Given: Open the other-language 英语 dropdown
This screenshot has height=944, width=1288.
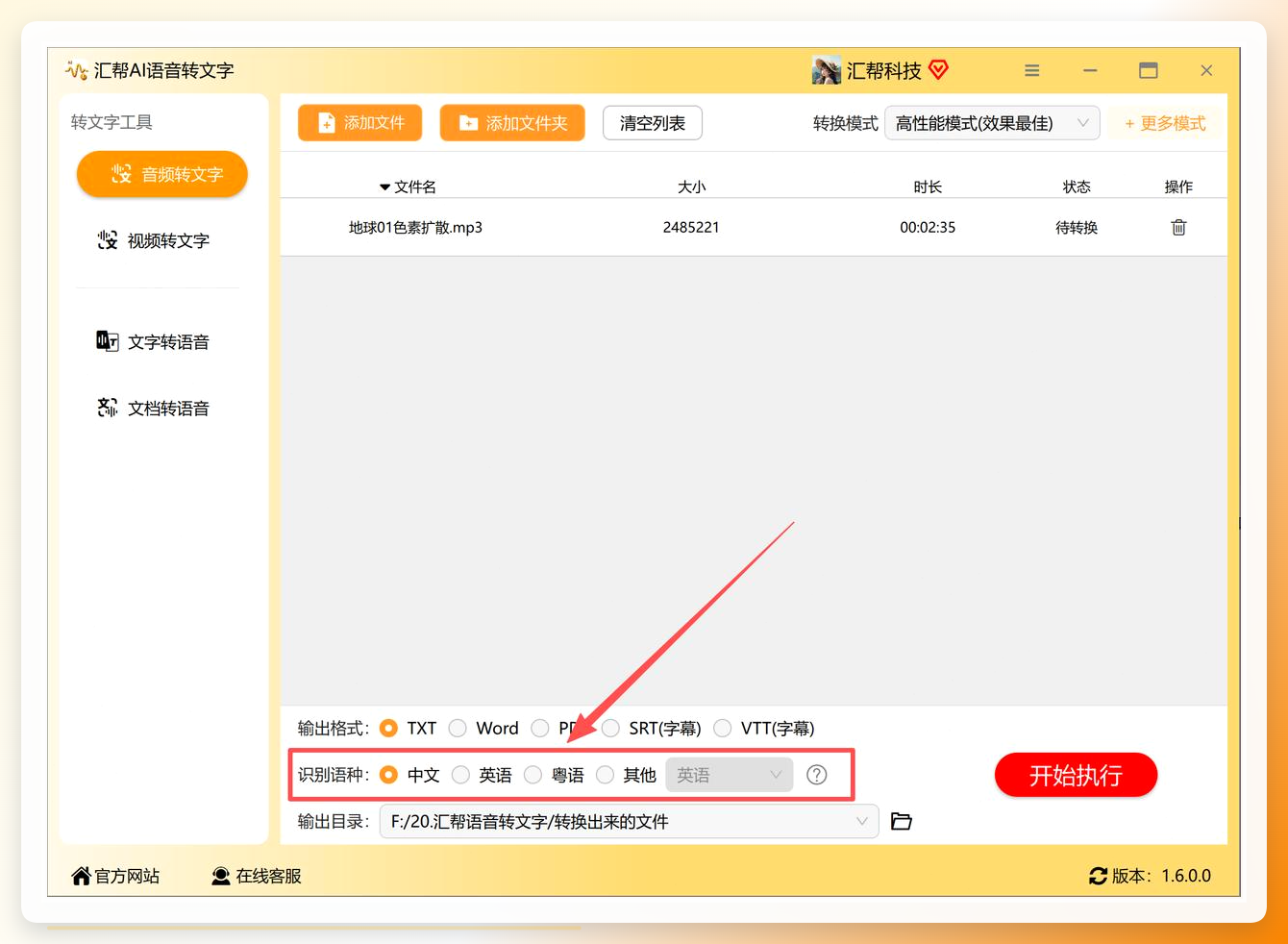Looking at the screenshot, I should point(729,775).
